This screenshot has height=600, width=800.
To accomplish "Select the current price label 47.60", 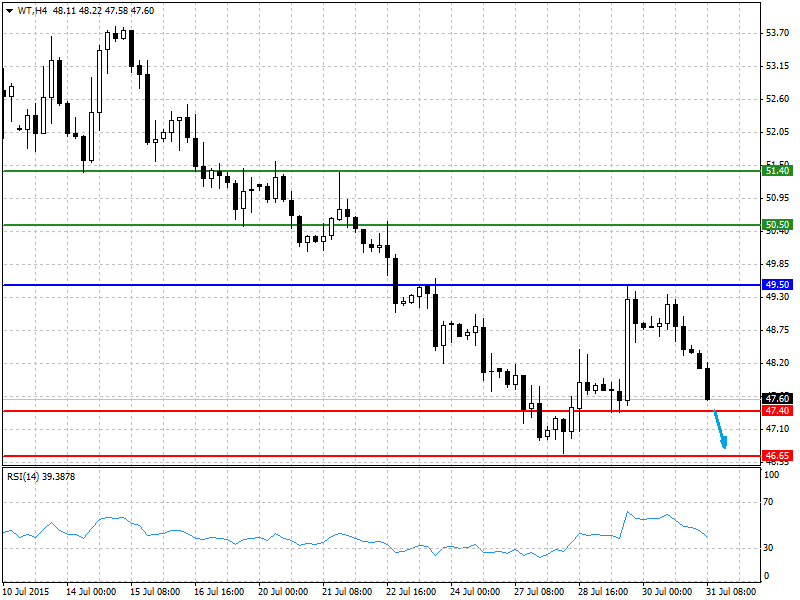I will [x=777, y=398].
